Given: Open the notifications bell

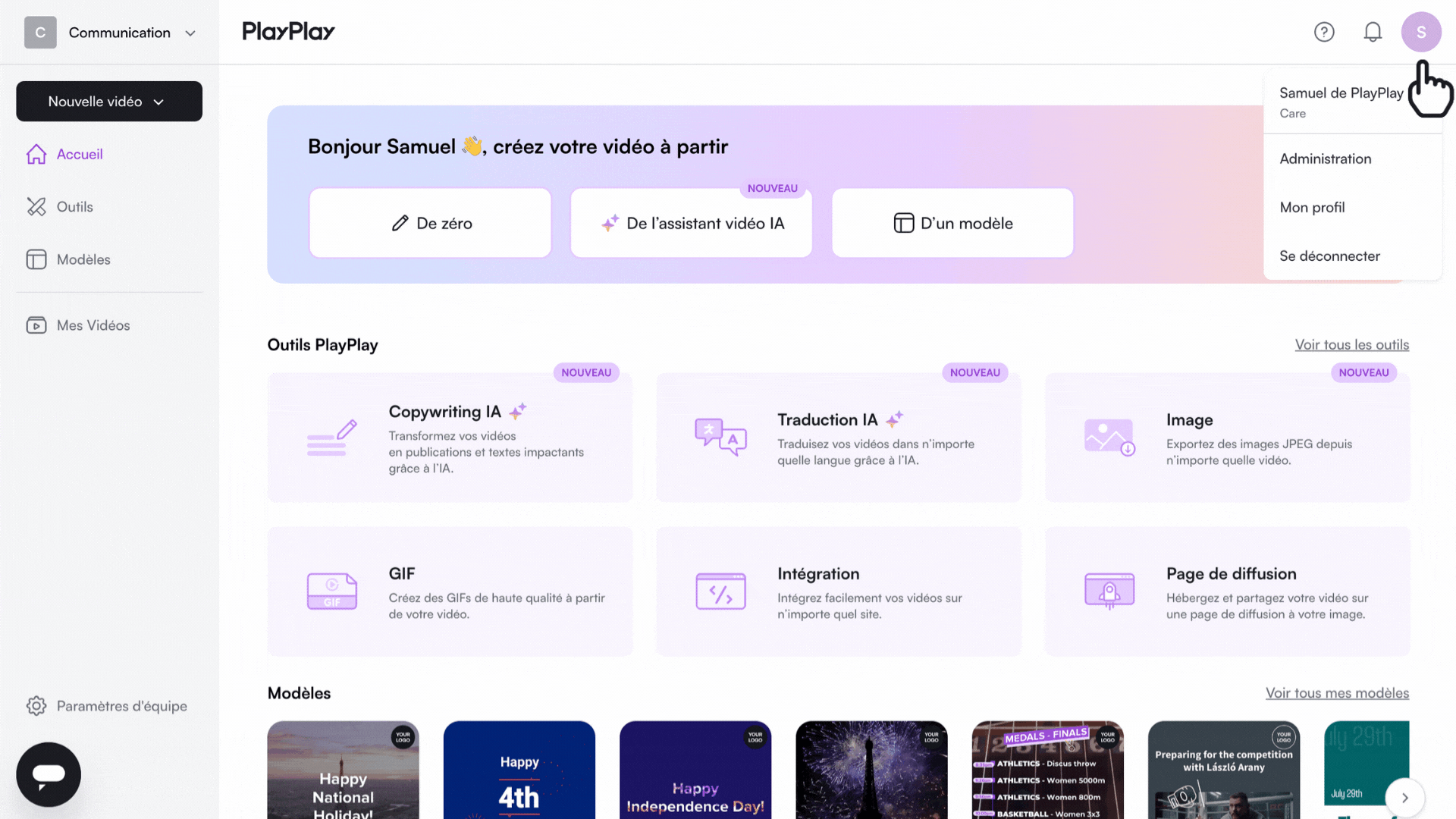Looking at the screenshot, I should pyautogui.click(x=1373, y=32).
